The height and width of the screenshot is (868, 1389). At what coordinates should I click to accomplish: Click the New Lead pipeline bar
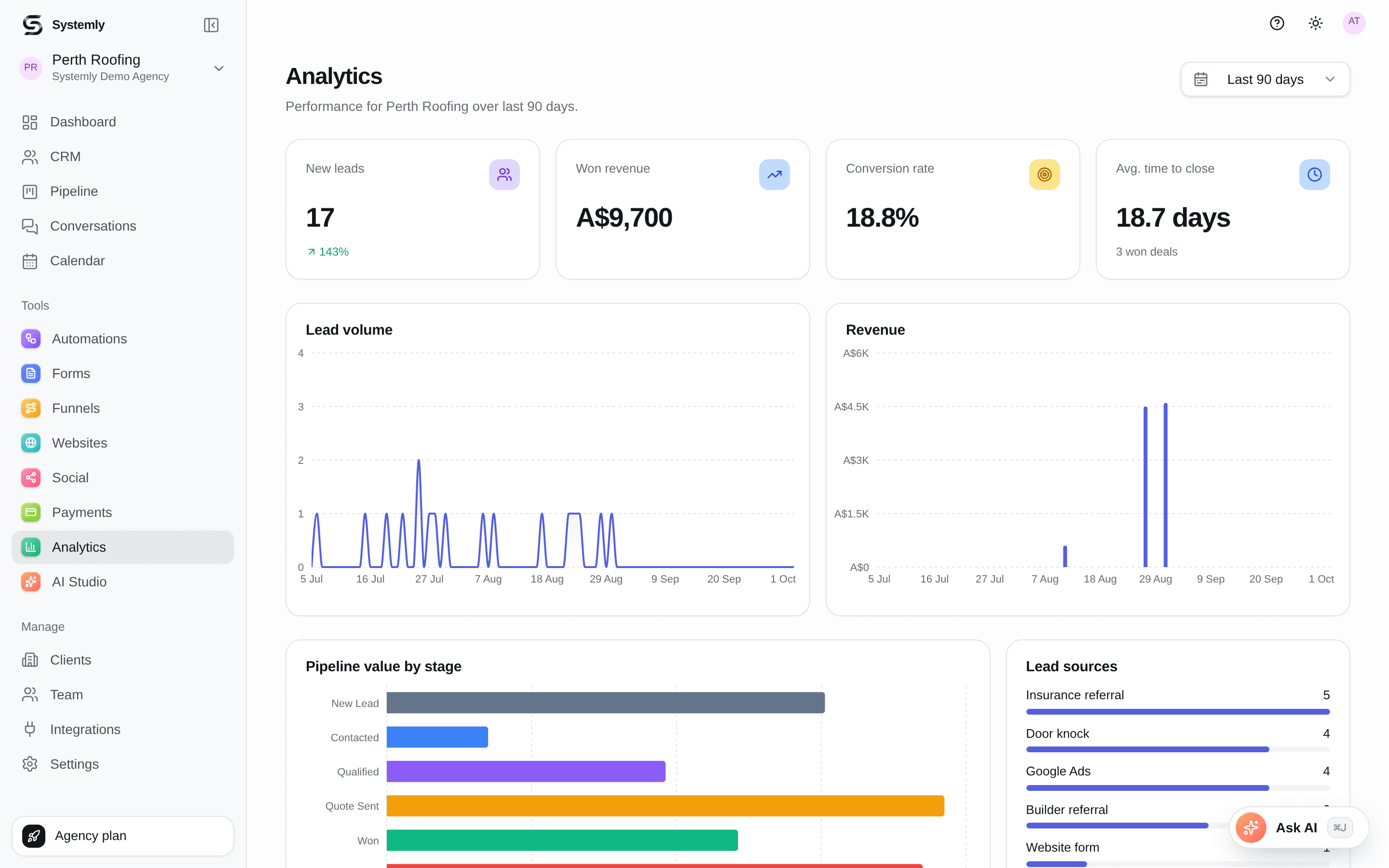(x=606, y=703)
